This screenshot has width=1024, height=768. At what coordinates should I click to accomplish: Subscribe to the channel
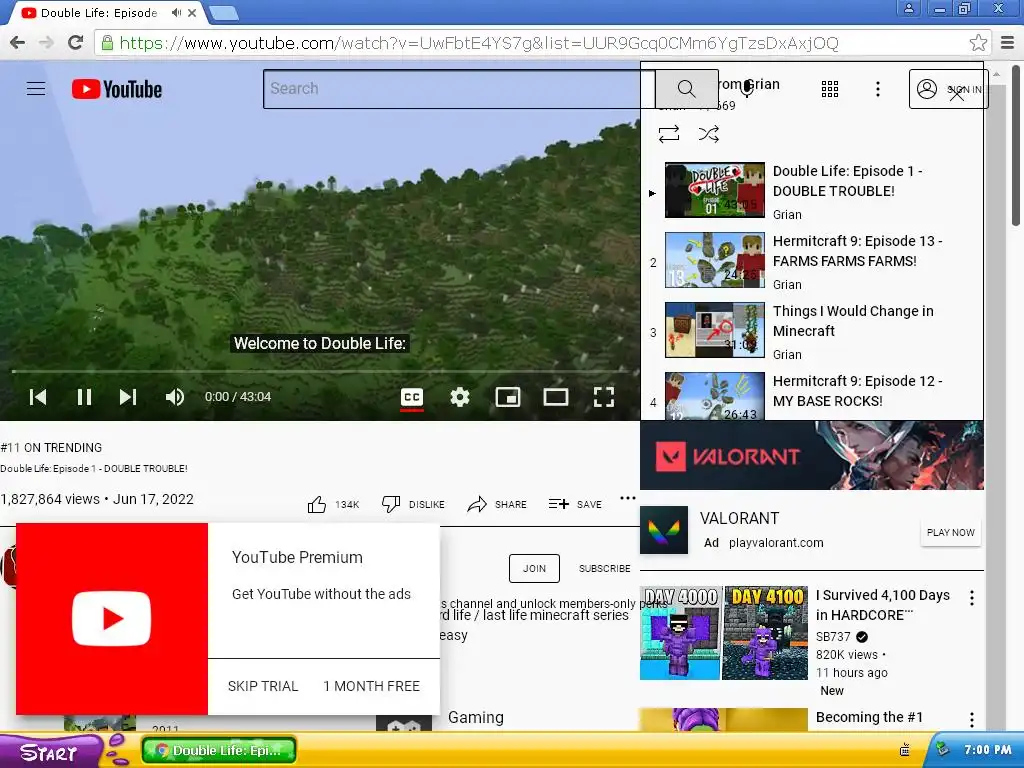605,568
